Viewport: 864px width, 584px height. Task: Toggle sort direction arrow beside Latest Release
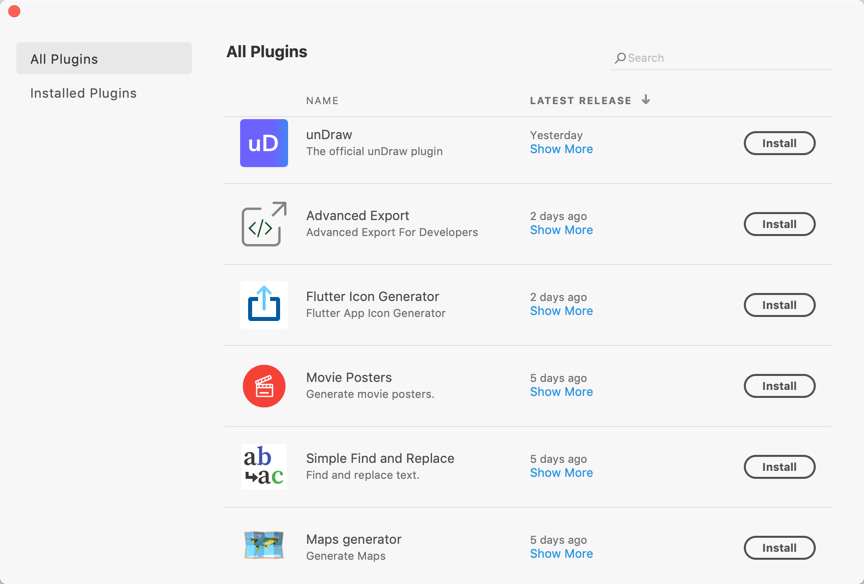tap(646, 100)
